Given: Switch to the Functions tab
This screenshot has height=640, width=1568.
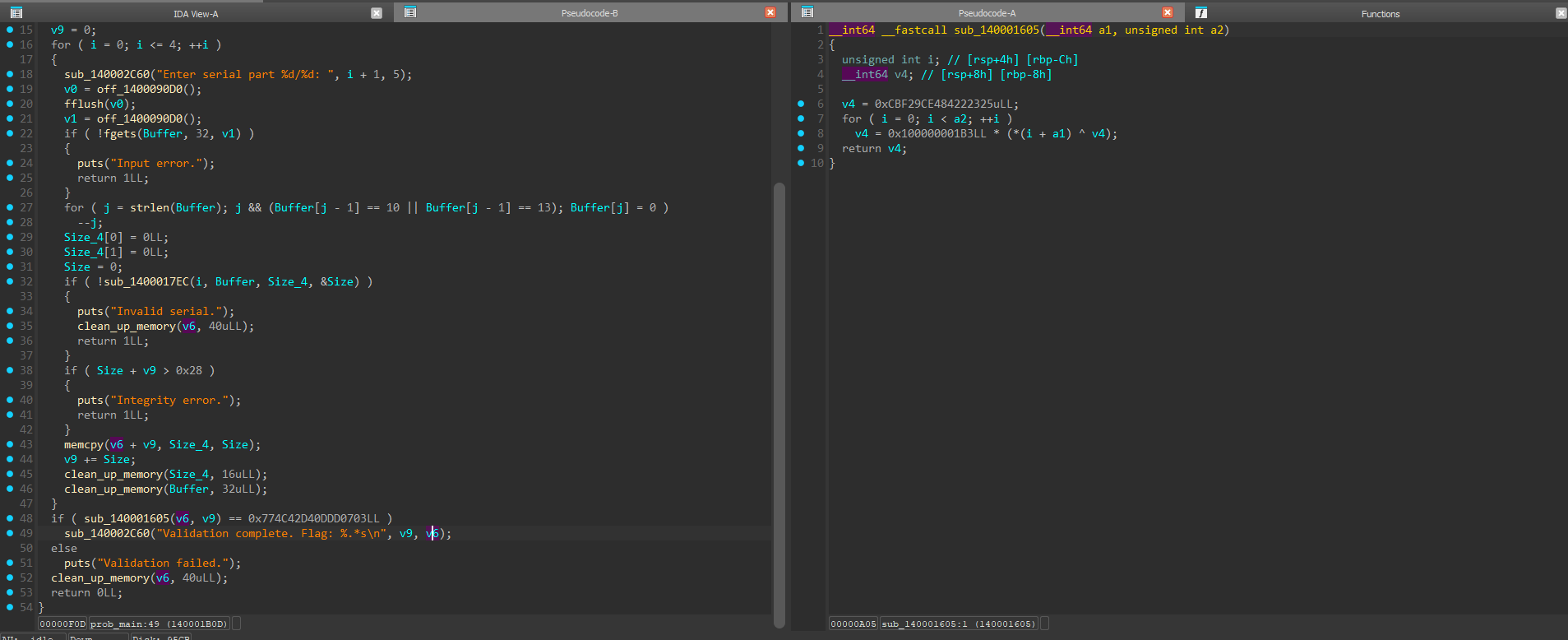Looking at the screenshot, I should (x=1381, y=13).
